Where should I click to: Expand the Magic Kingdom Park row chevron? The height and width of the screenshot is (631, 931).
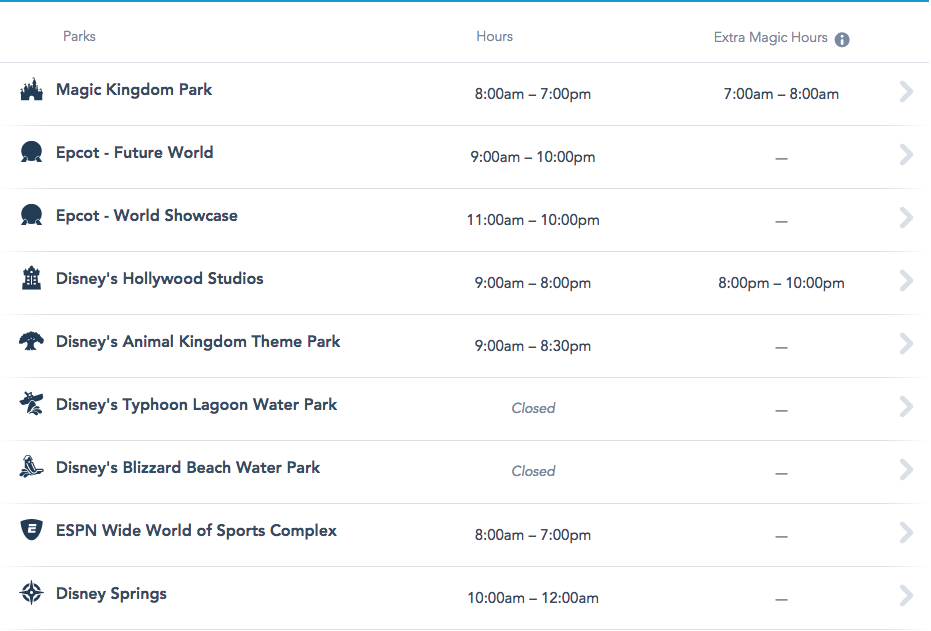click(x=906, y=92)
